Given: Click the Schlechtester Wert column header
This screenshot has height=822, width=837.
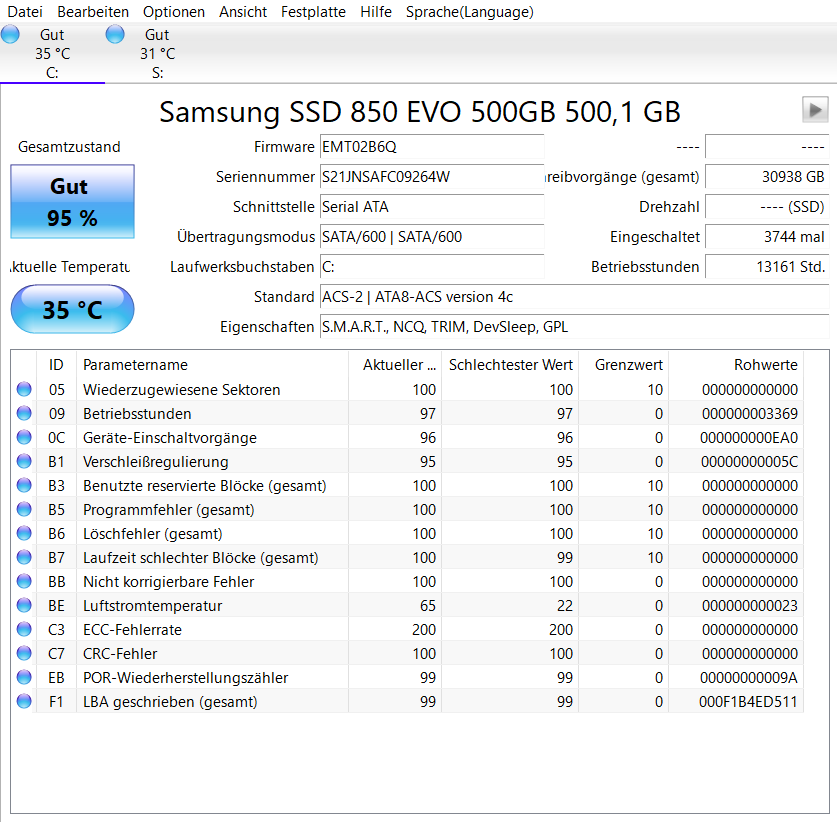Looking at the screenshot, I should (x=510, y=365).
